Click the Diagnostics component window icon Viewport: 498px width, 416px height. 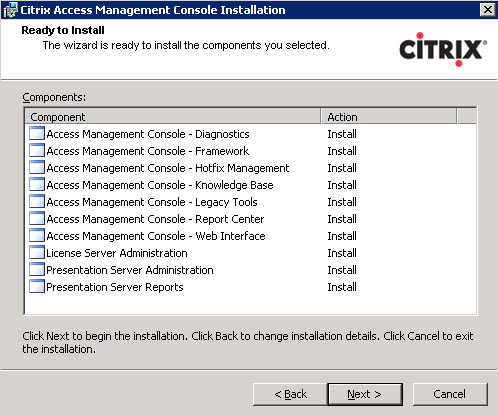[37, 134]
